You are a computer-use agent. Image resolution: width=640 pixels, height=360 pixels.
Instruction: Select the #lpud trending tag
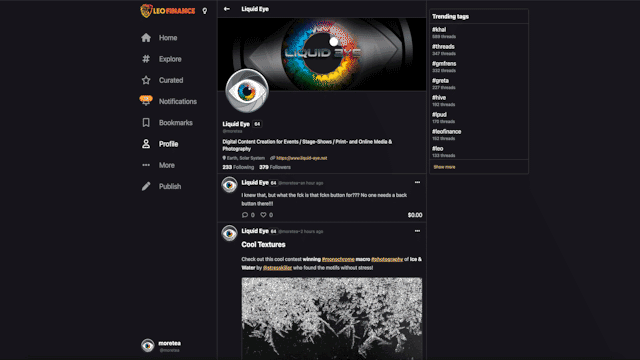coord(439,115)
